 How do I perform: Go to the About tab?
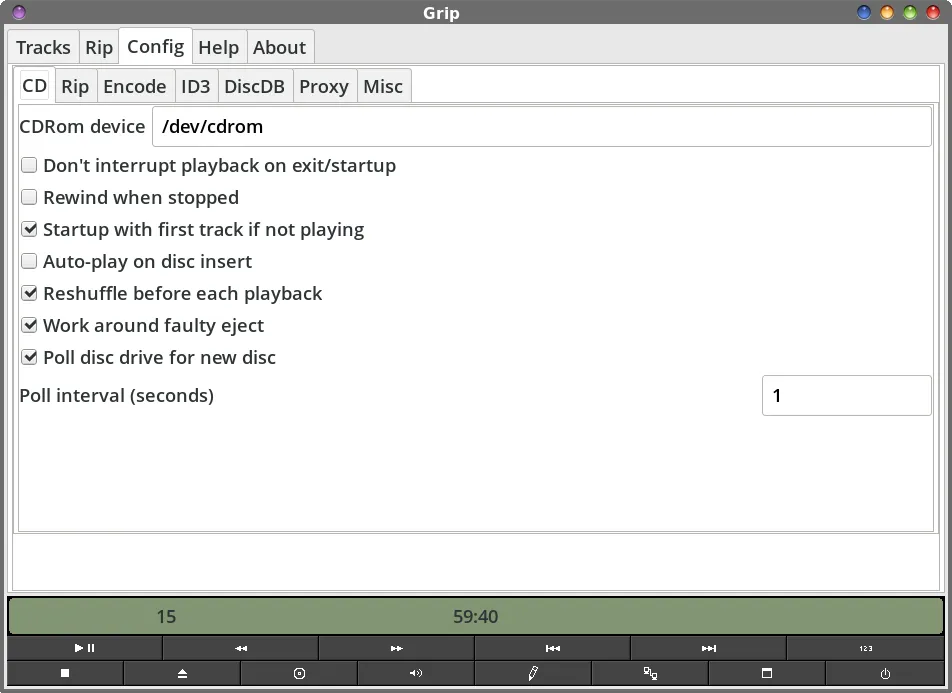coord(279,47)
